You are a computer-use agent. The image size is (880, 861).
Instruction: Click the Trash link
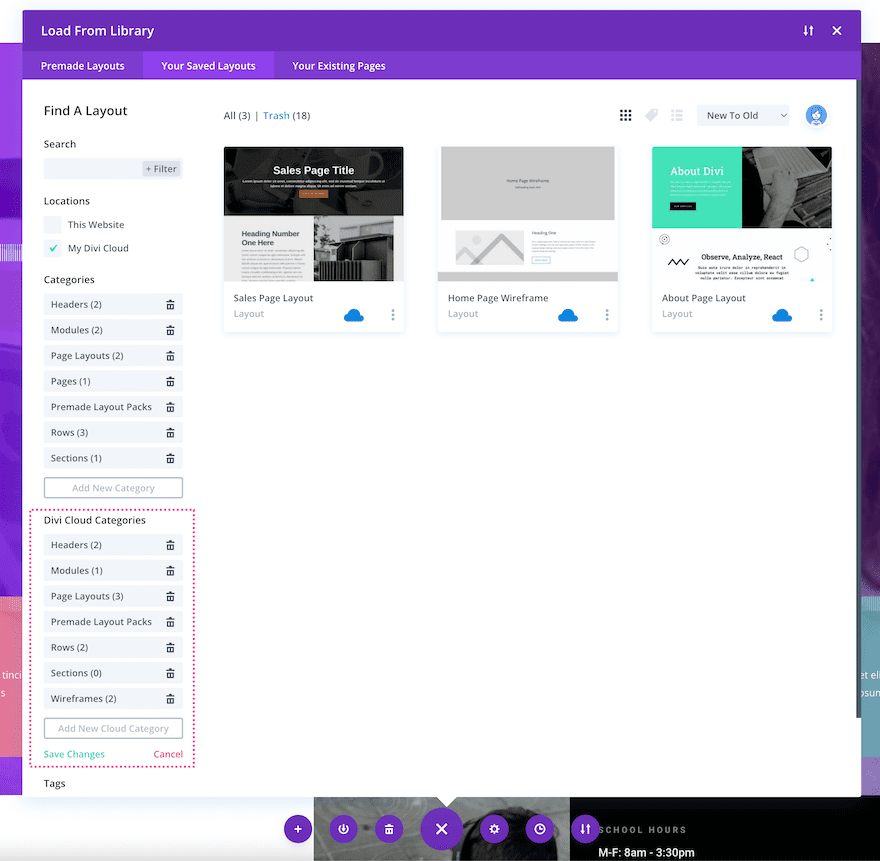(x=276, y=116)
